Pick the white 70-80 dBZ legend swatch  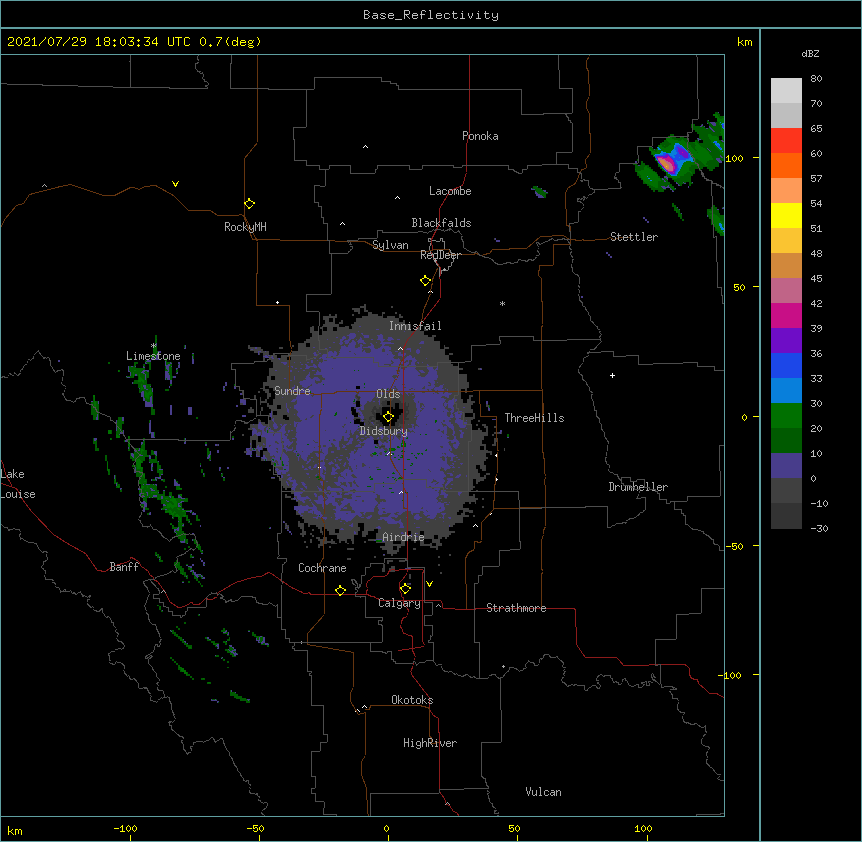[x=786, y=91]
